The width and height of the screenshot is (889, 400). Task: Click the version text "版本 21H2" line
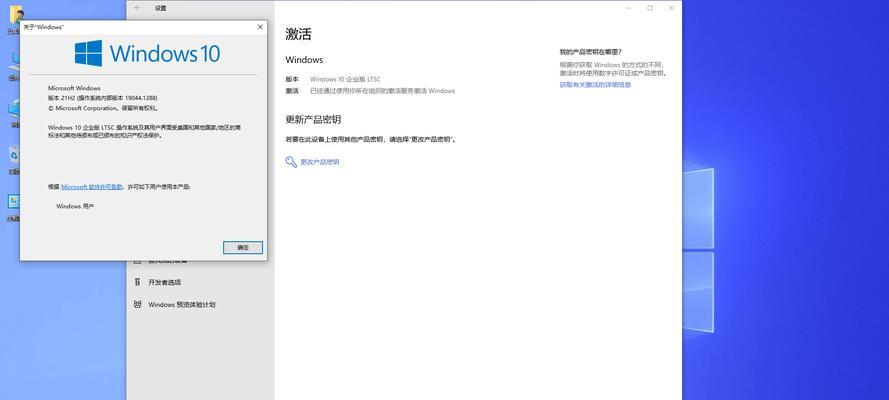[103, 98]
